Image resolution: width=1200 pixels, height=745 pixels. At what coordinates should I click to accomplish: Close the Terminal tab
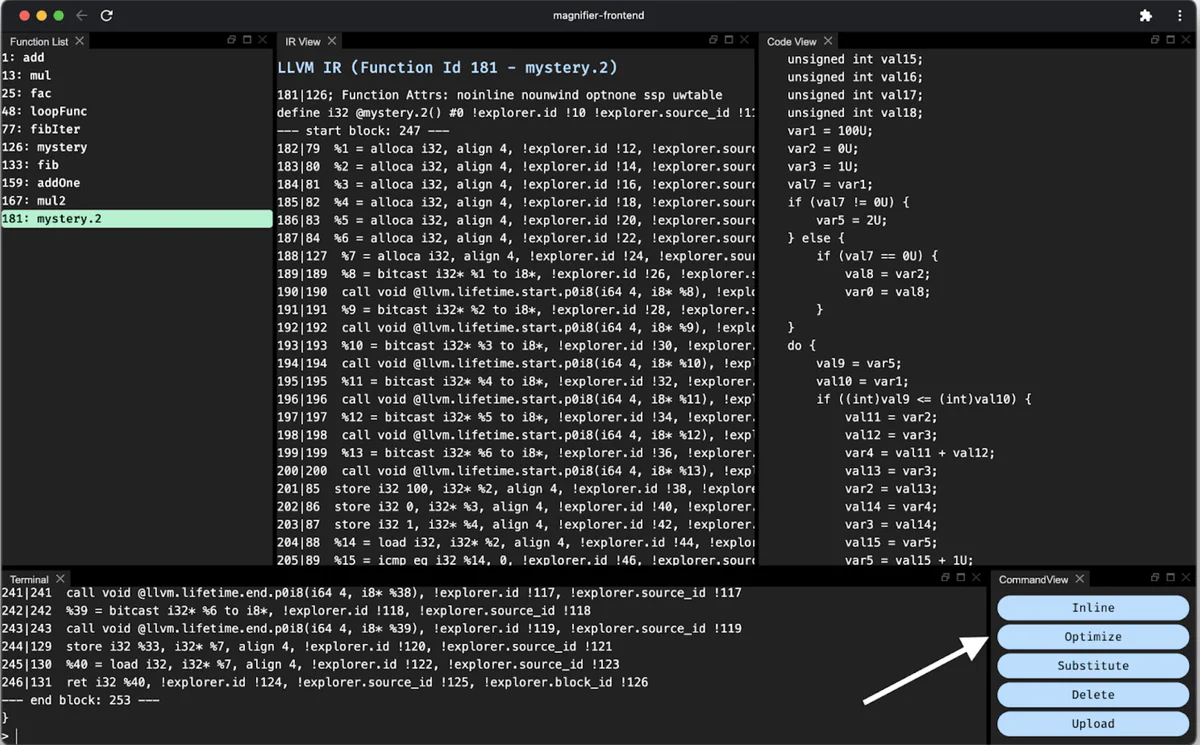click(x=60, y=579)
